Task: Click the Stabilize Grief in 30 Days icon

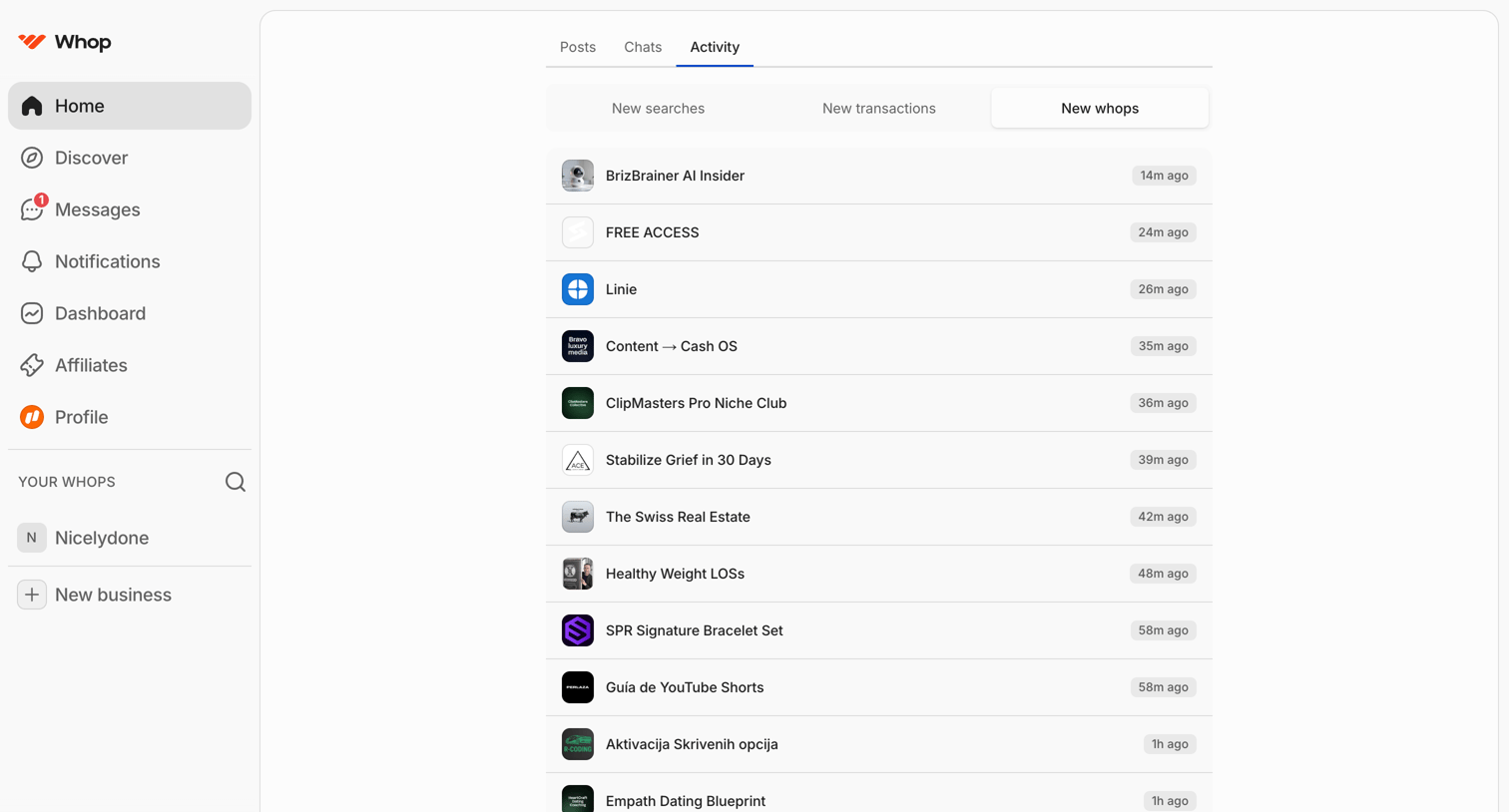Action: point(578,460)
